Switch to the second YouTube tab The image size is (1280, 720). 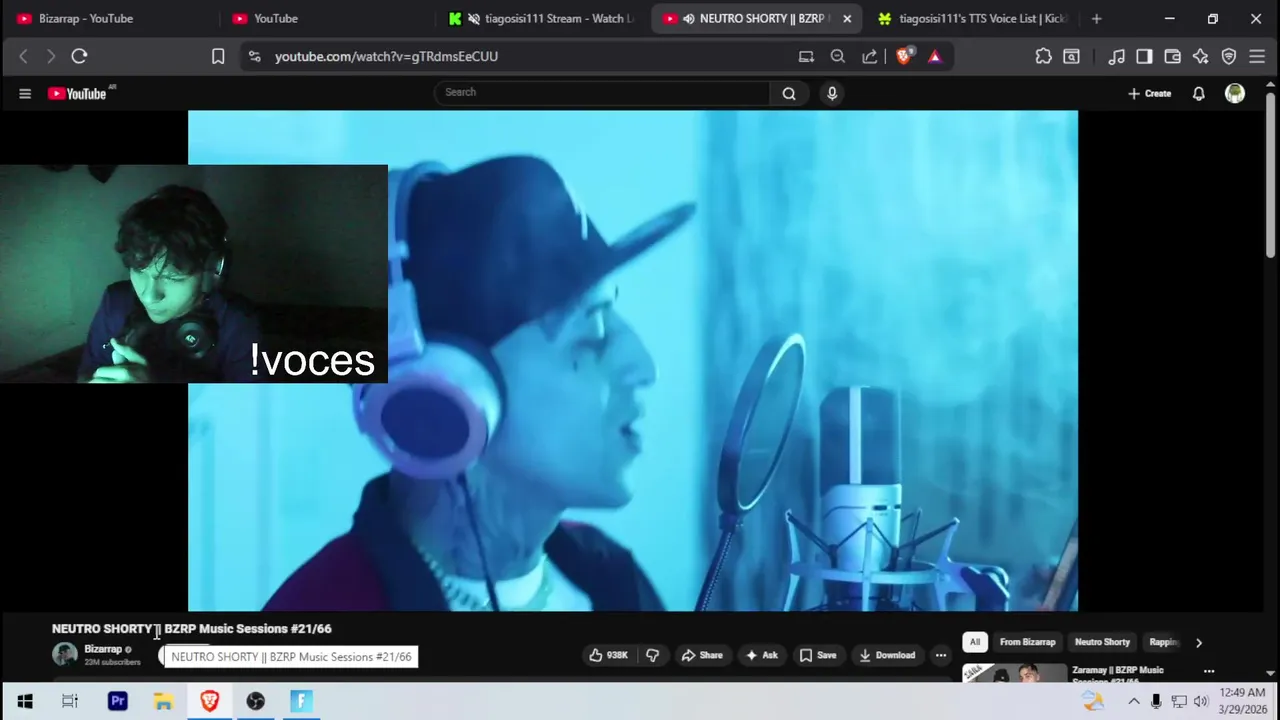click(326, 18)
